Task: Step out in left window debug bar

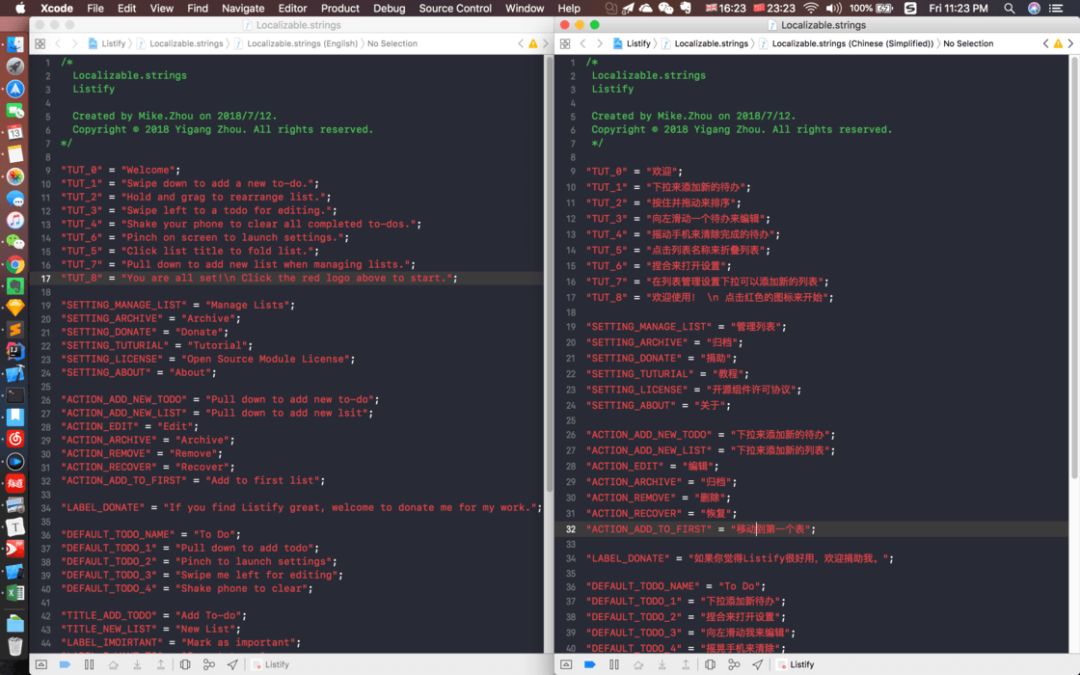Action: coord(160,665)
